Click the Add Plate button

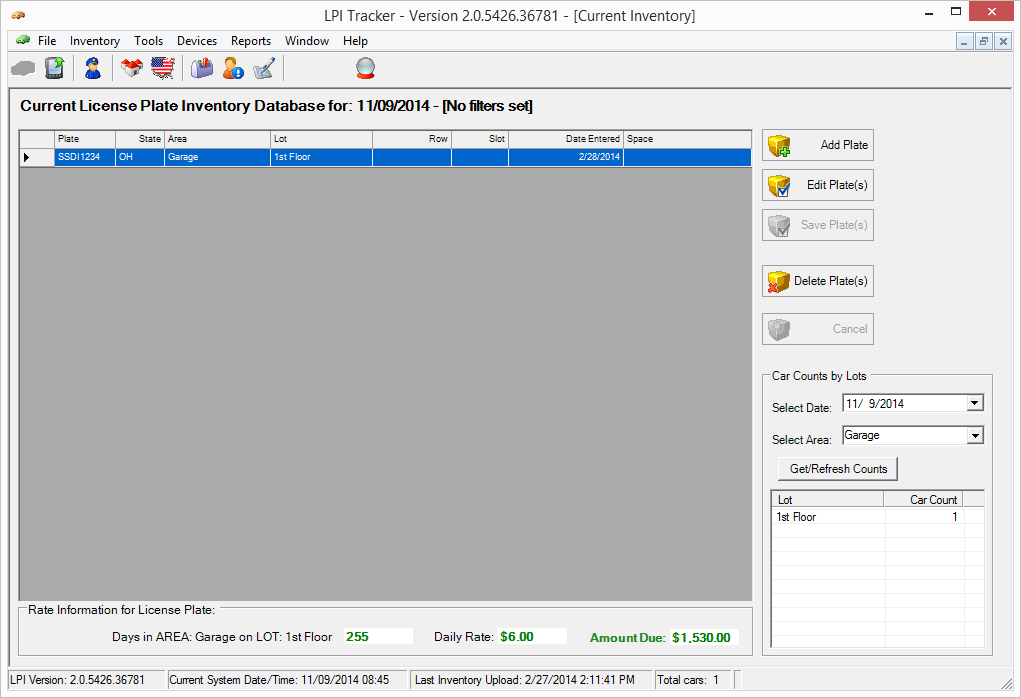pyautogui.click(x=817, y=145)
